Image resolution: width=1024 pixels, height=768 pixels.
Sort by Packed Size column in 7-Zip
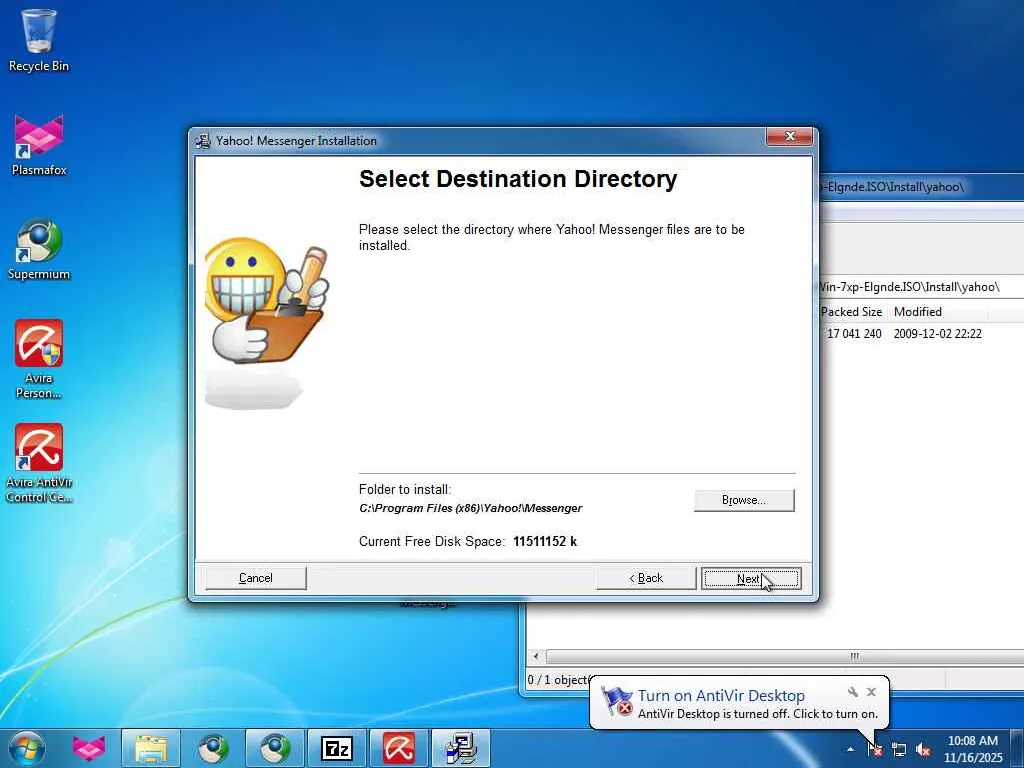point(851,312)
